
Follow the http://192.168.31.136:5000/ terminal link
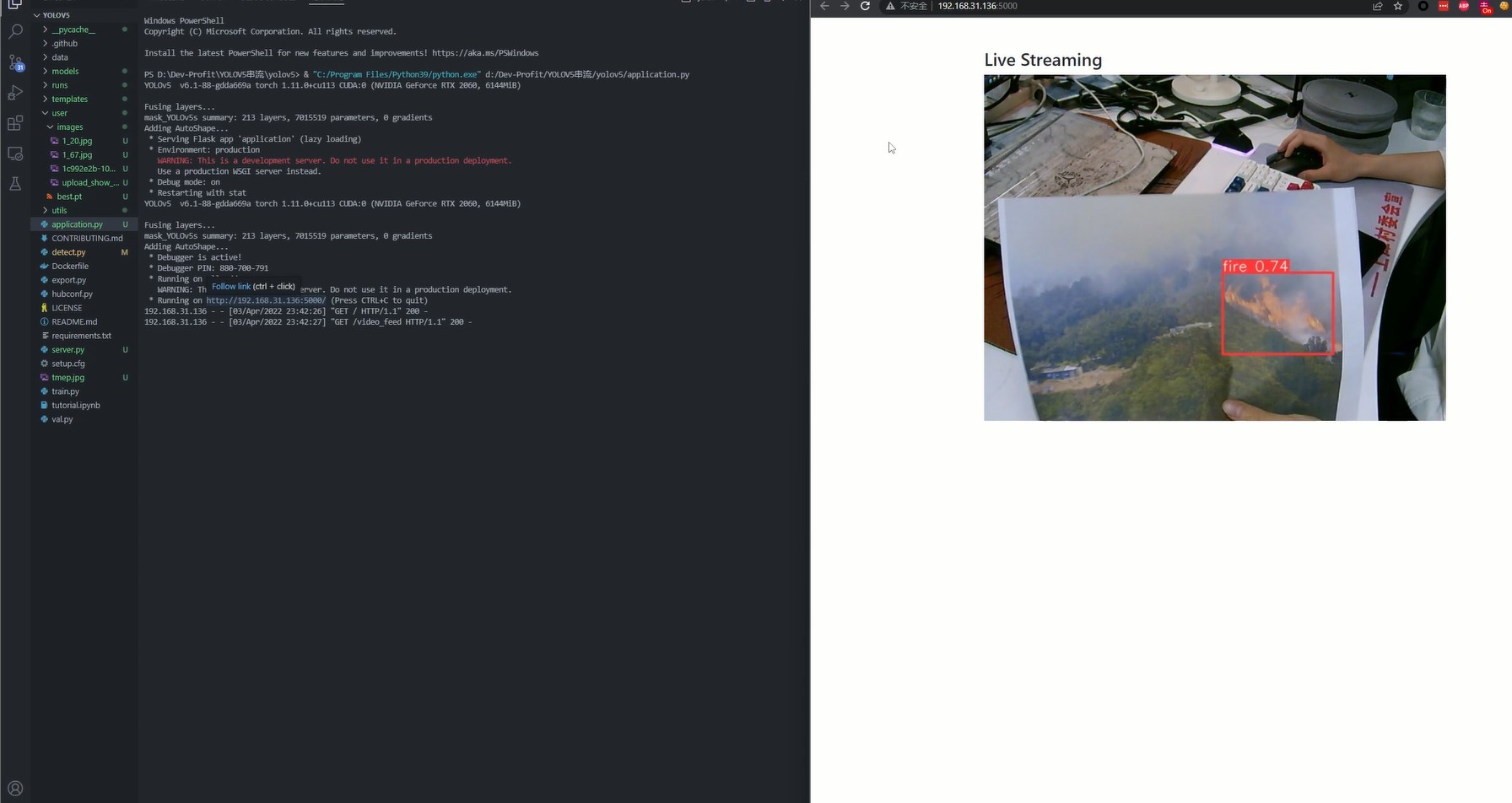(x=266, y=300)
